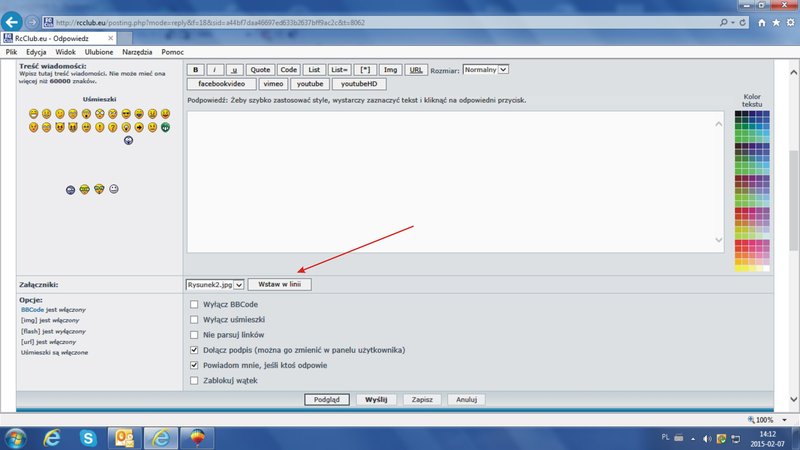
Task: Open the Ulubione menu
Action: [99, 52]
